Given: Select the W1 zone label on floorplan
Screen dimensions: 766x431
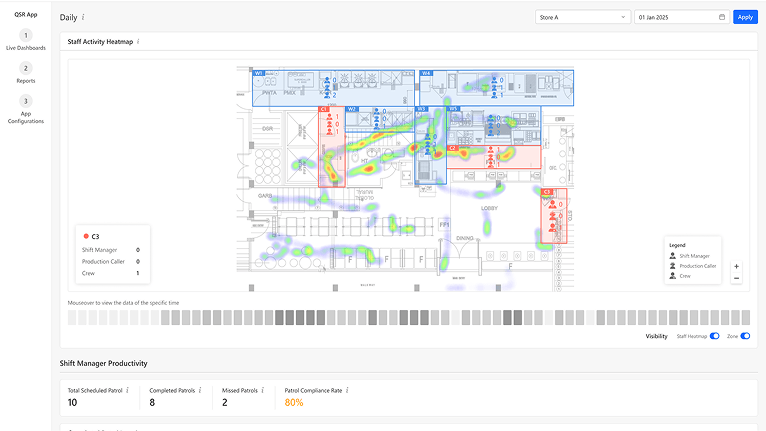Looking at the screenshot, I should 258,73.
